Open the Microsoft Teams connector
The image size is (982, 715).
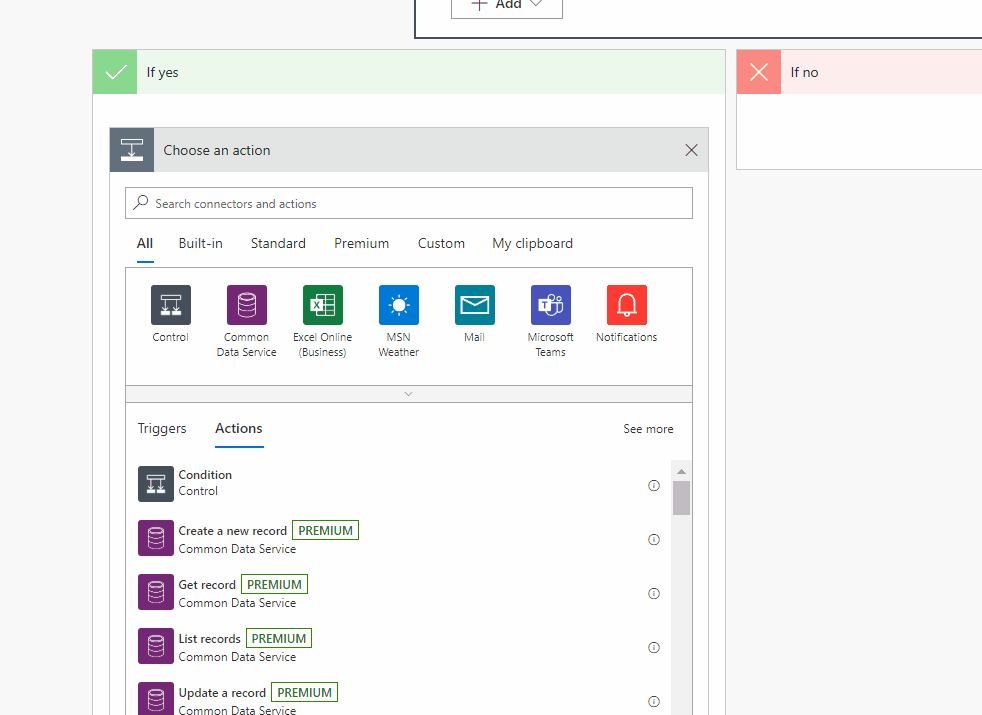pos(550,305)
